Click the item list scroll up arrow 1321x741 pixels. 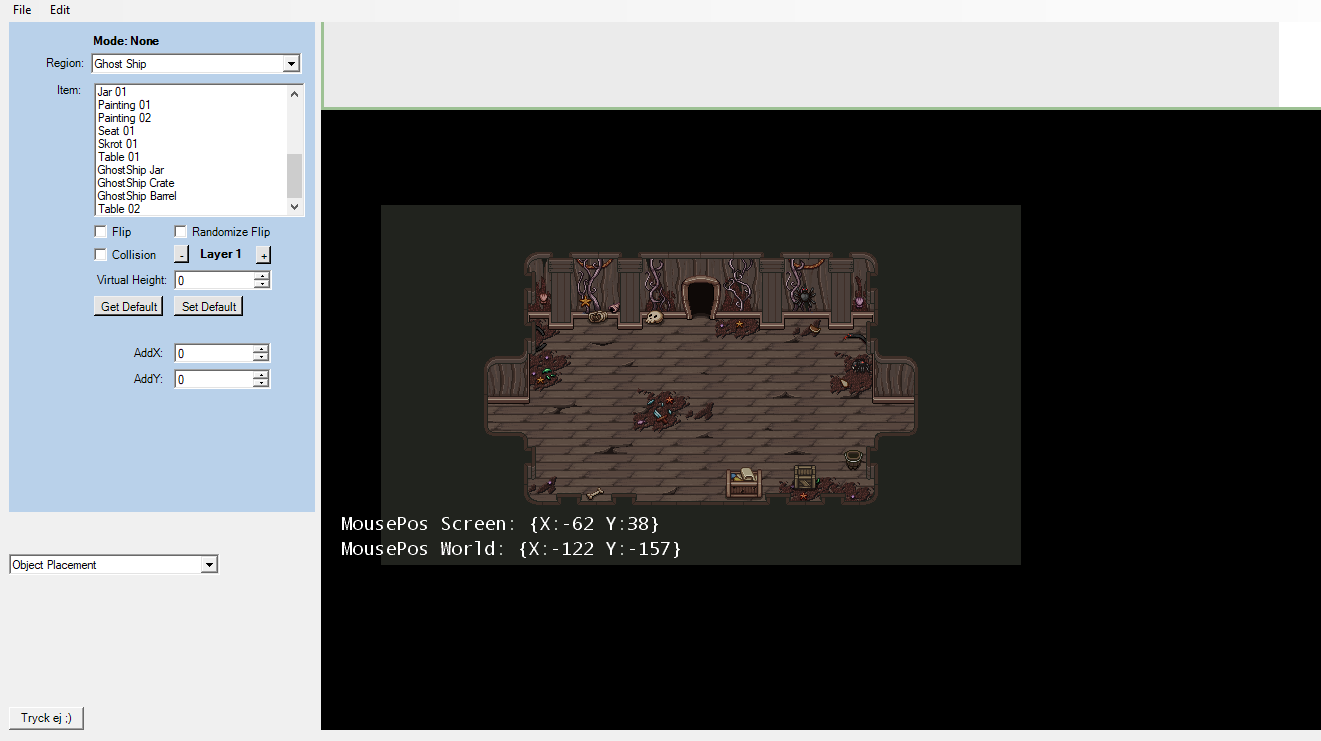[294, 94]
